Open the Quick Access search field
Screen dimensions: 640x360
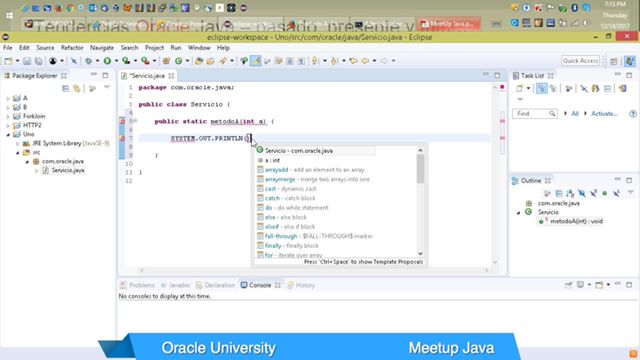[x=580, y=60]
